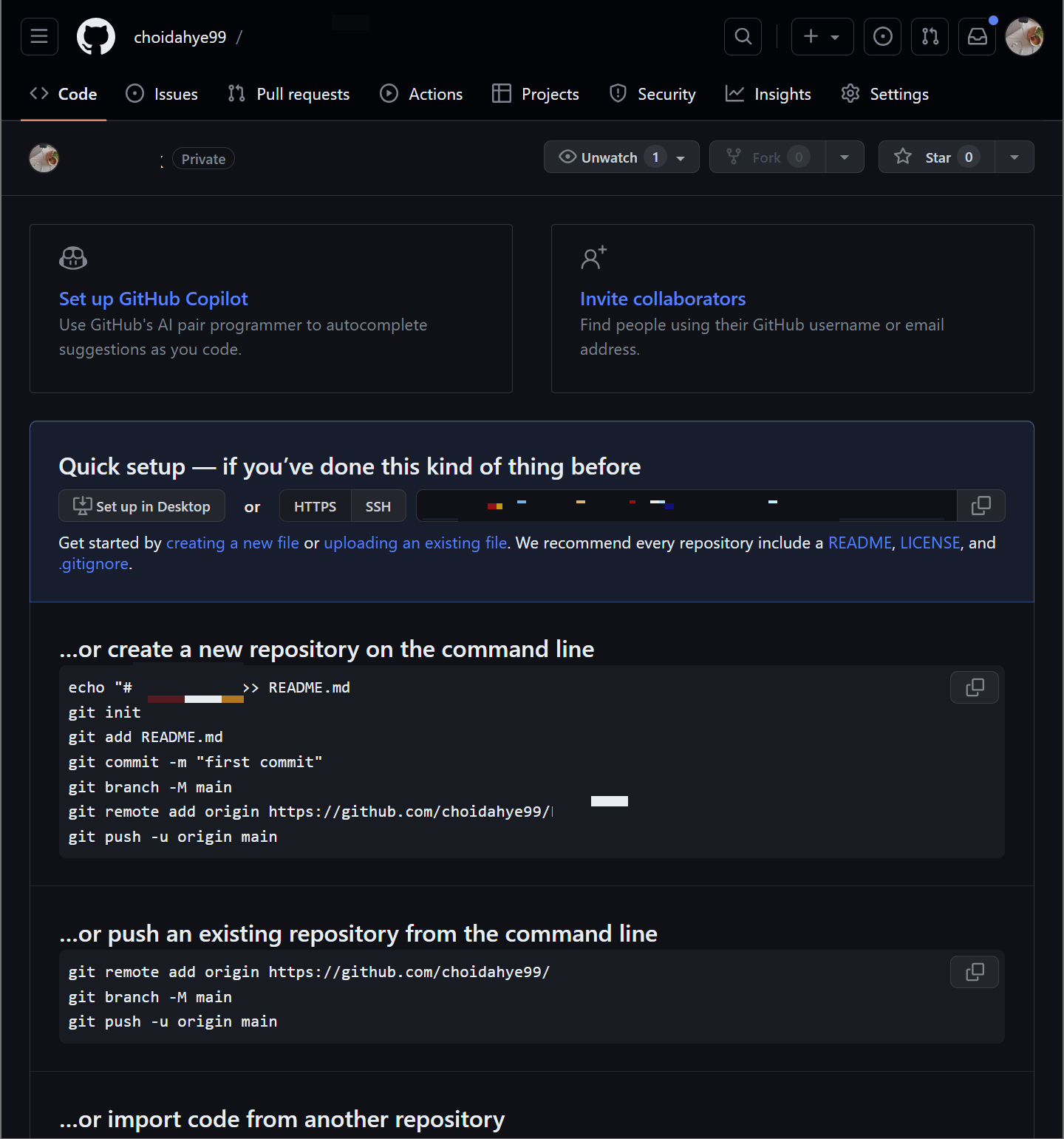Open the search magnifier button
Image resolution: width=1064 pixels, height=1139 pixels.
[743, 36]
